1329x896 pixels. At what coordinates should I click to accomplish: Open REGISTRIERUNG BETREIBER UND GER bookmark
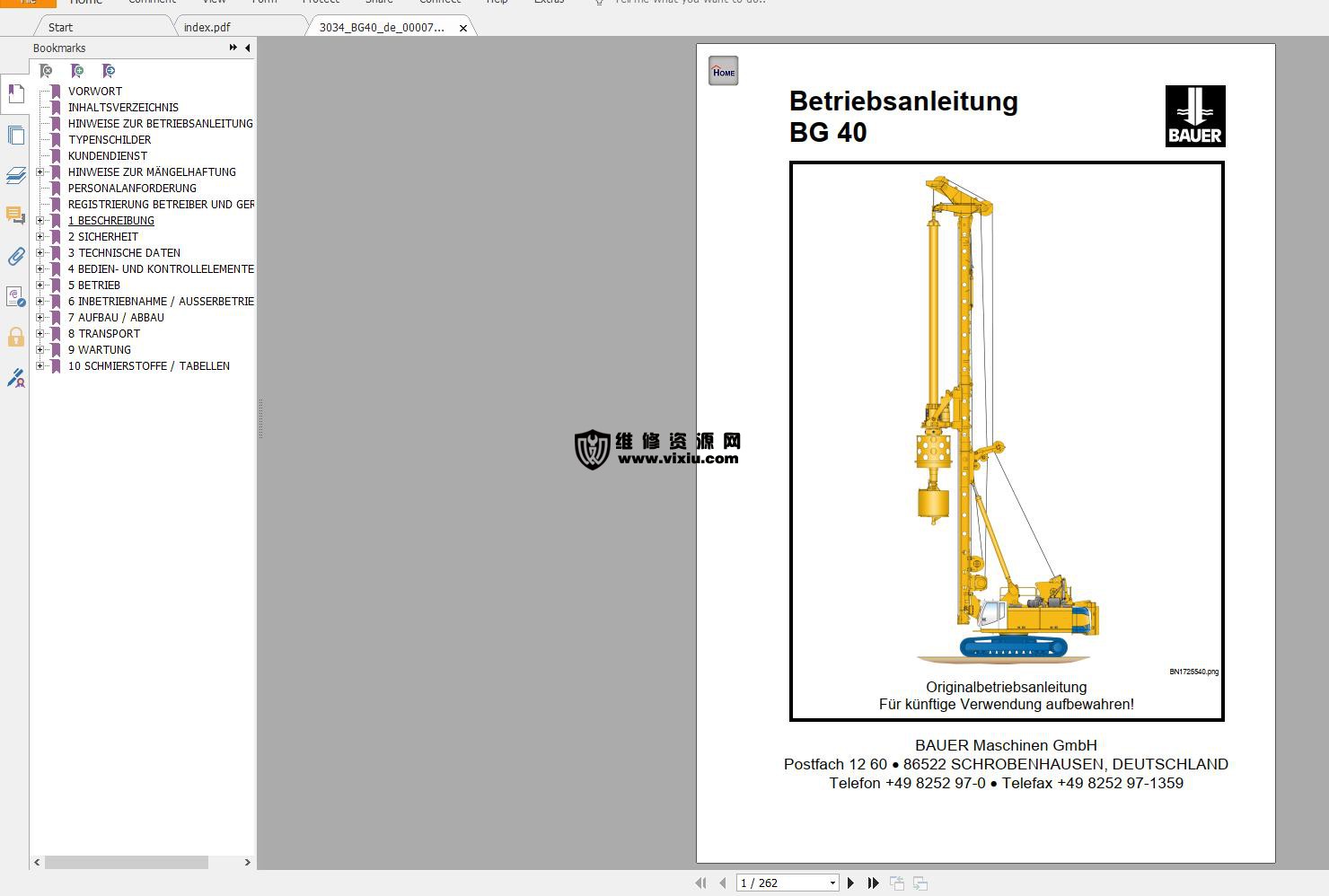pyautogui.click(x=162, y=204)
